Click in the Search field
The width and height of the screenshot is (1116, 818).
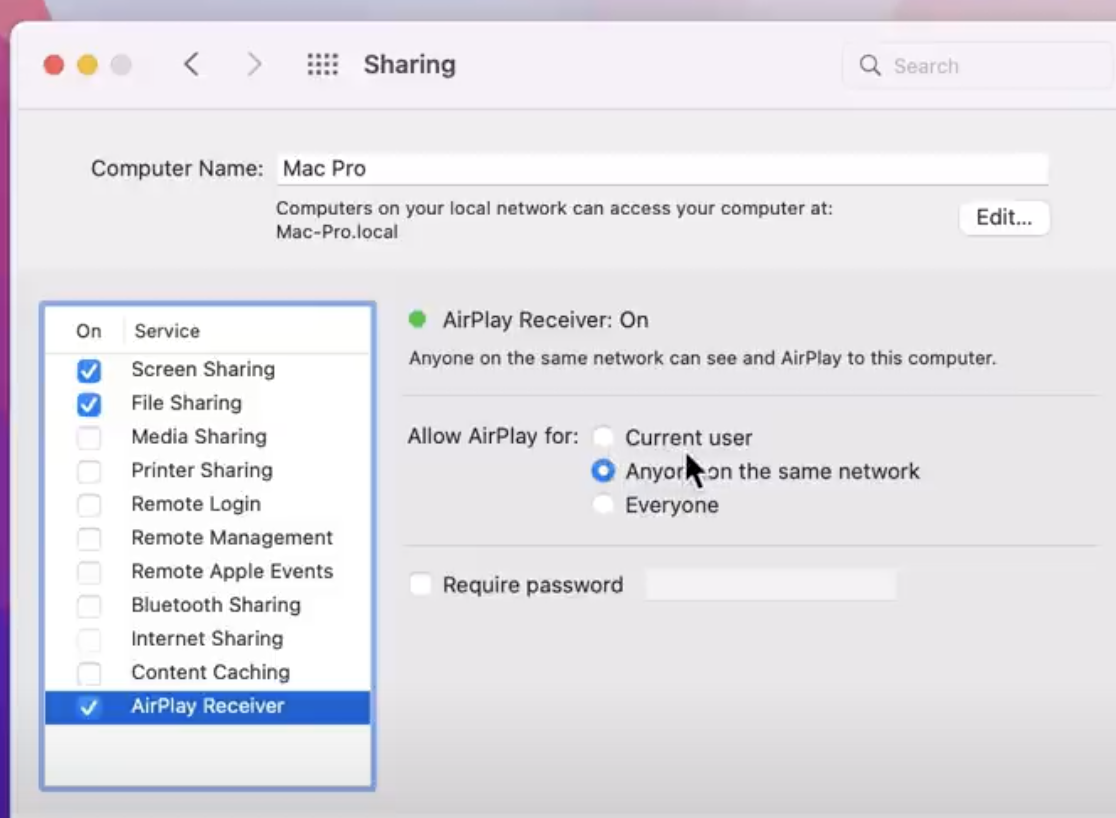point(979,65)
